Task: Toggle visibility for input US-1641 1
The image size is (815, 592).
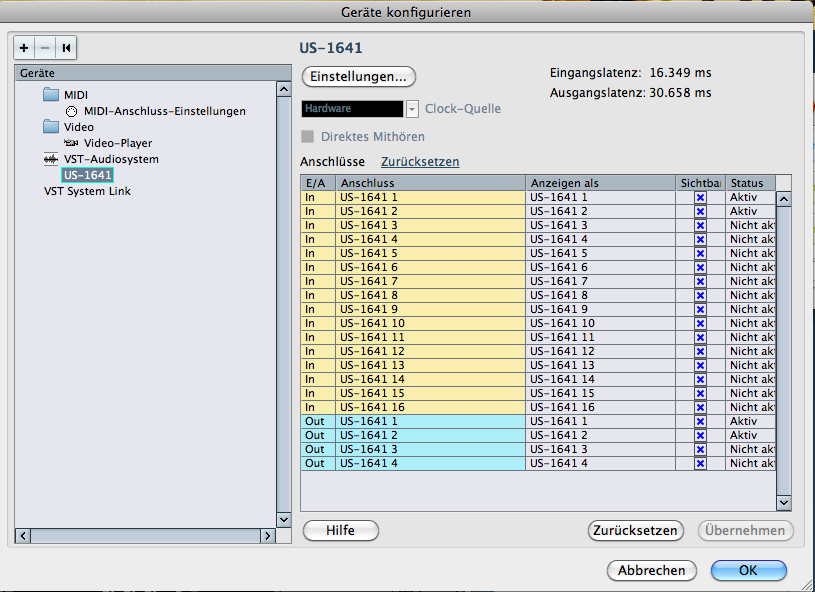Action: tap(700, 198)
